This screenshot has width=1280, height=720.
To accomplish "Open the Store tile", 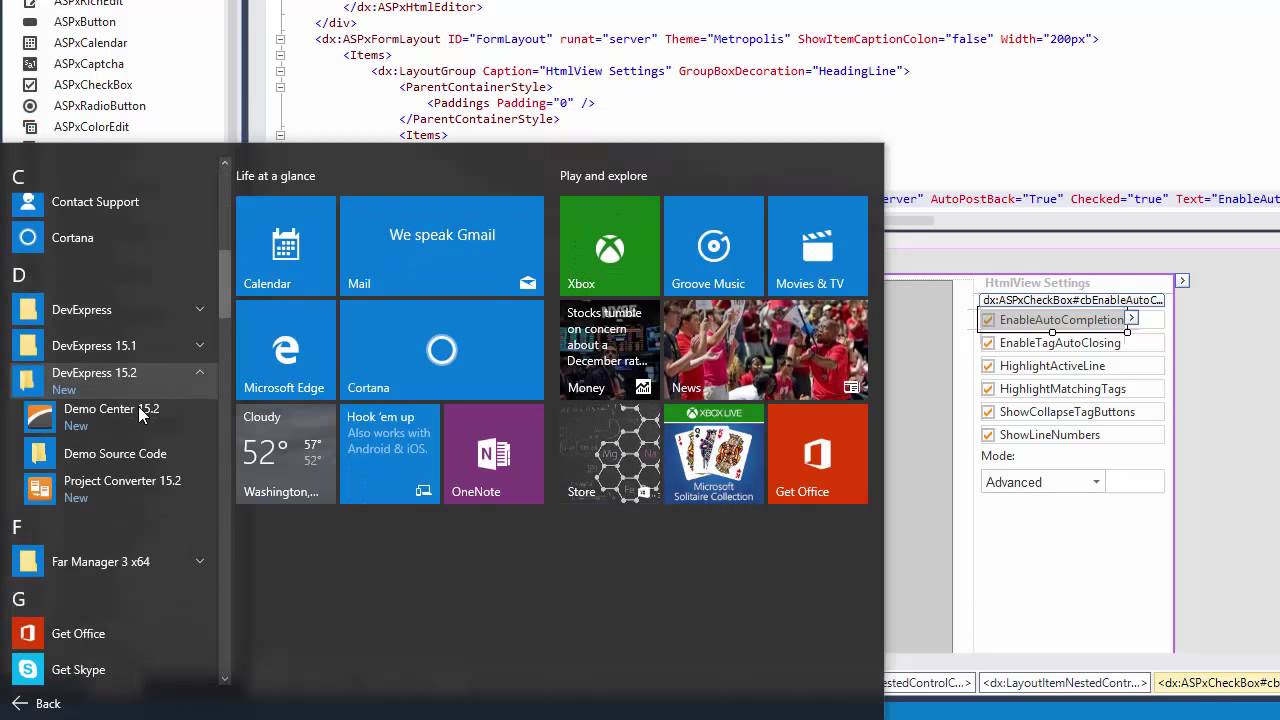I will [x=610, y=454].
